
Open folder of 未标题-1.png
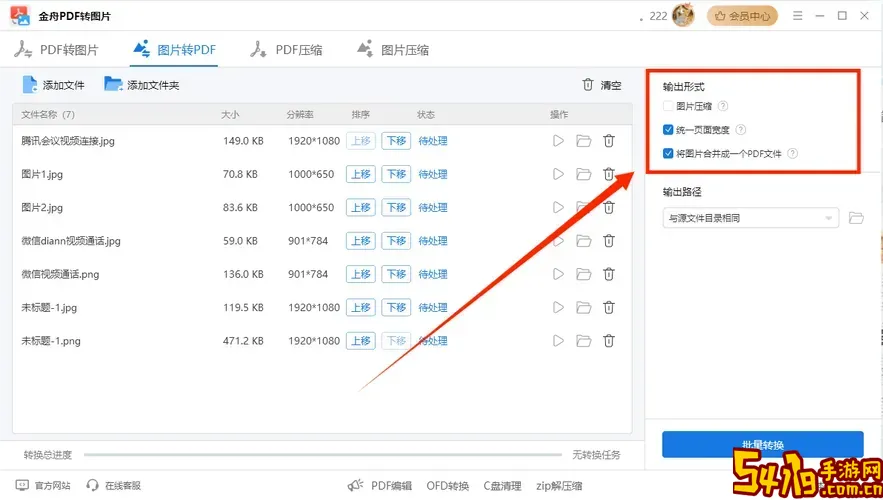click(583, 341)
